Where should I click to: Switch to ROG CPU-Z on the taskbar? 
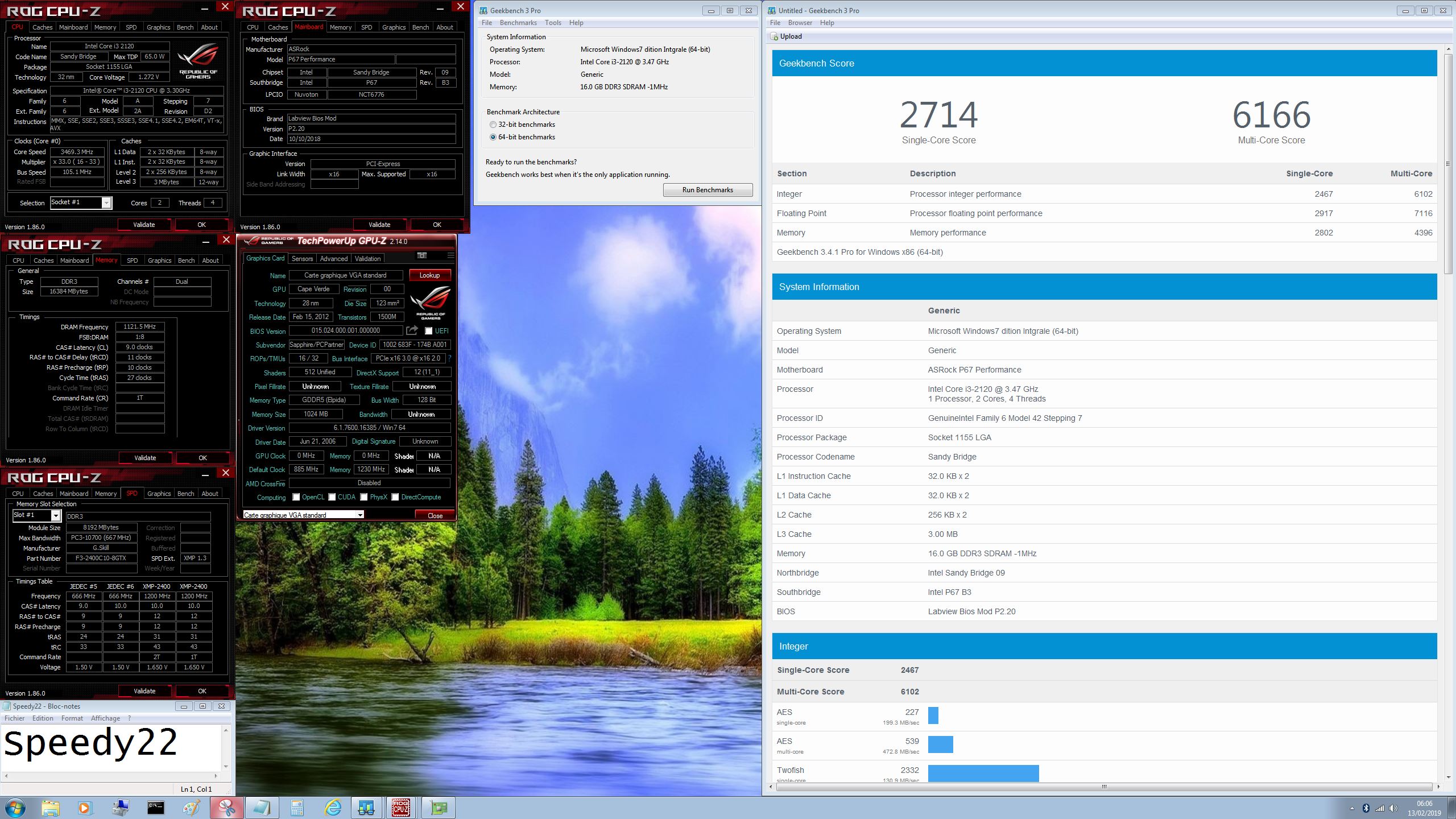[401, 808]
